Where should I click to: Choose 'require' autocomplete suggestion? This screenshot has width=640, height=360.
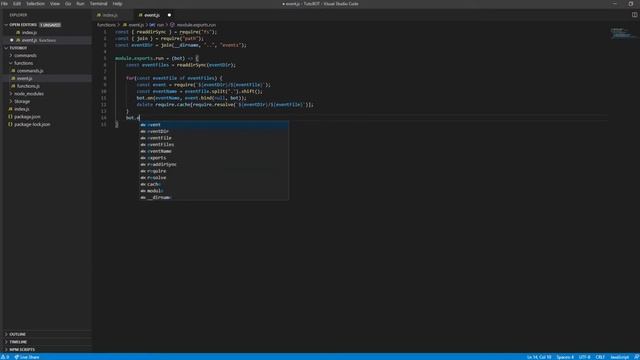[214, 171]
